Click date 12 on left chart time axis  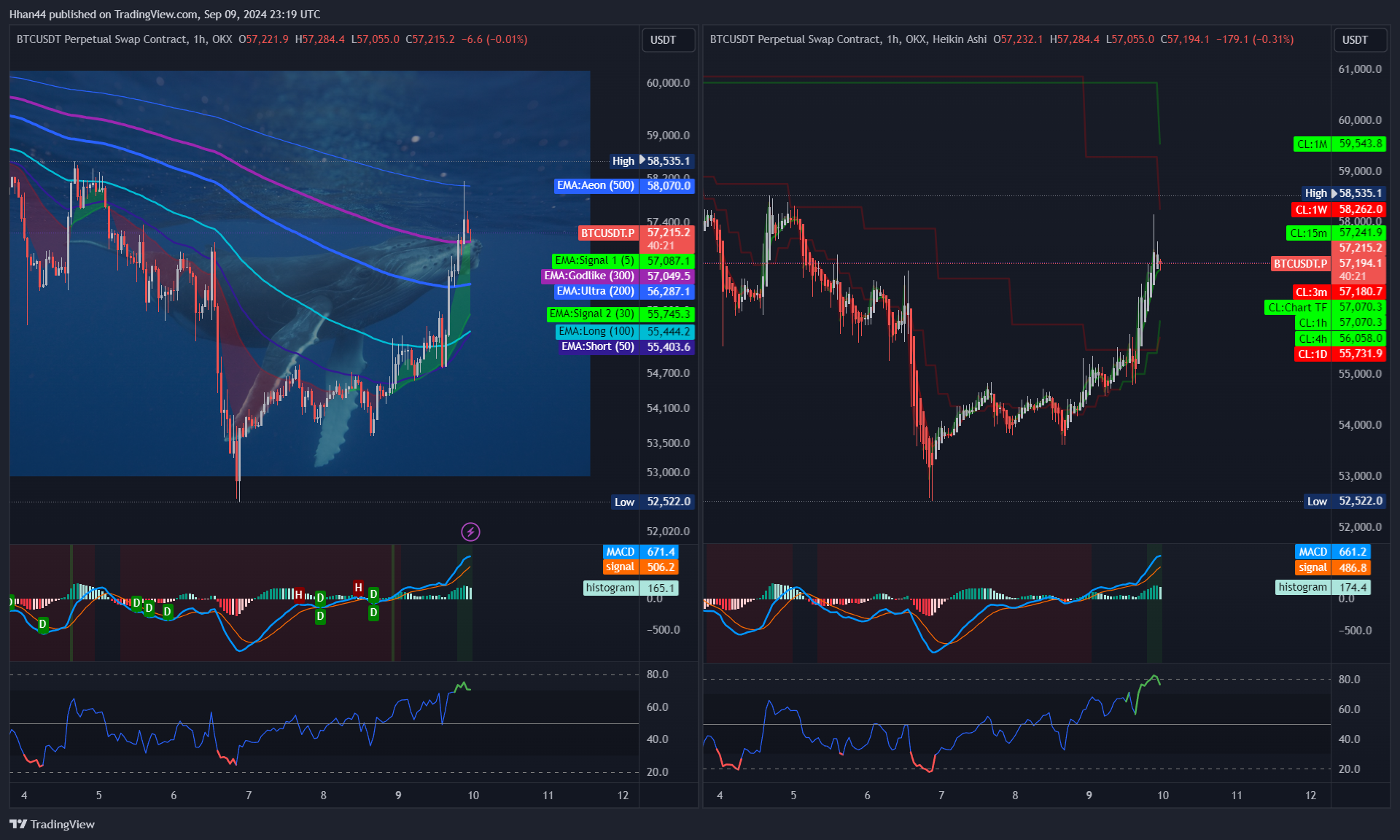click(623, 795)
